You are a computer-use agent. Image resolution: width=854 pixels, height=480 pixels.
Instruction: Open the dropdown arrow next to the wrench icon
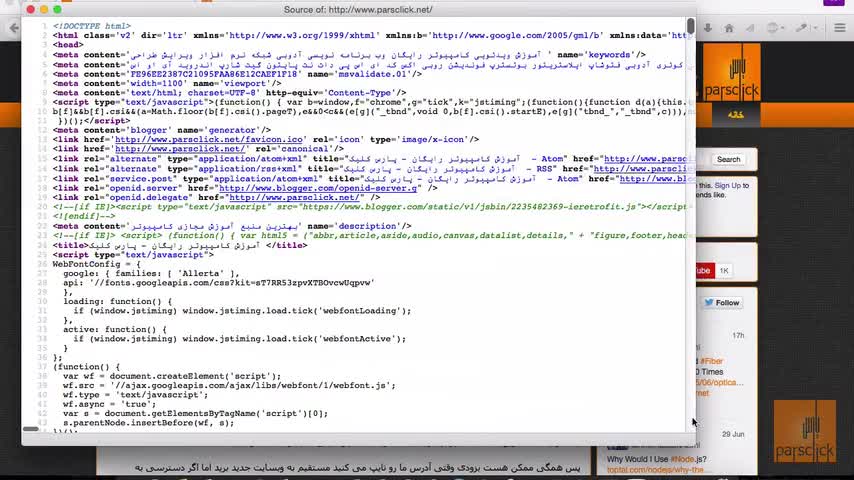(x=815, y=28)
